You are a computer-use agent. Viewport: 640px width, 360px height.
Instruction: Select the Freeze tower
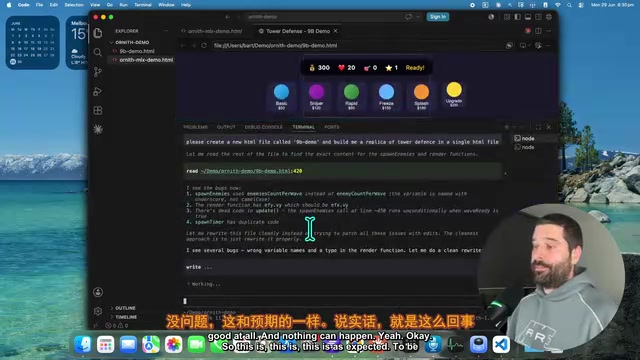tap(387, 96)
